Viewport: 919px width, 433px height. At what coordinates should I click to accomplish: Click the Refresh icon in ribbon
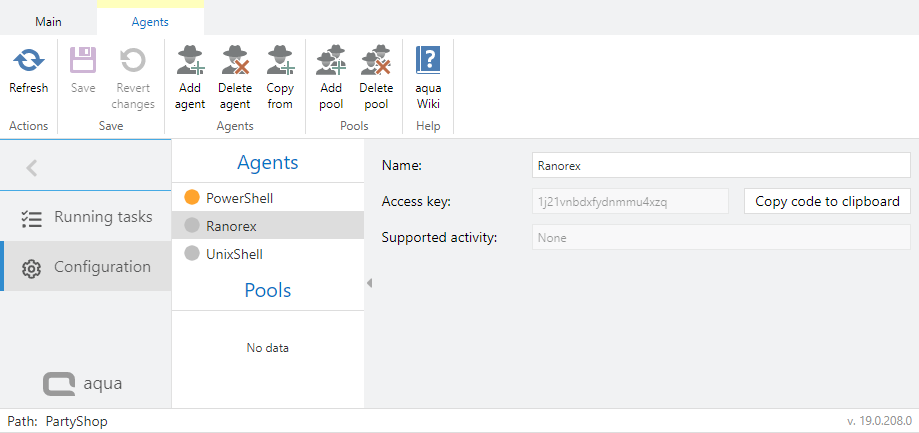click(28, 62)
